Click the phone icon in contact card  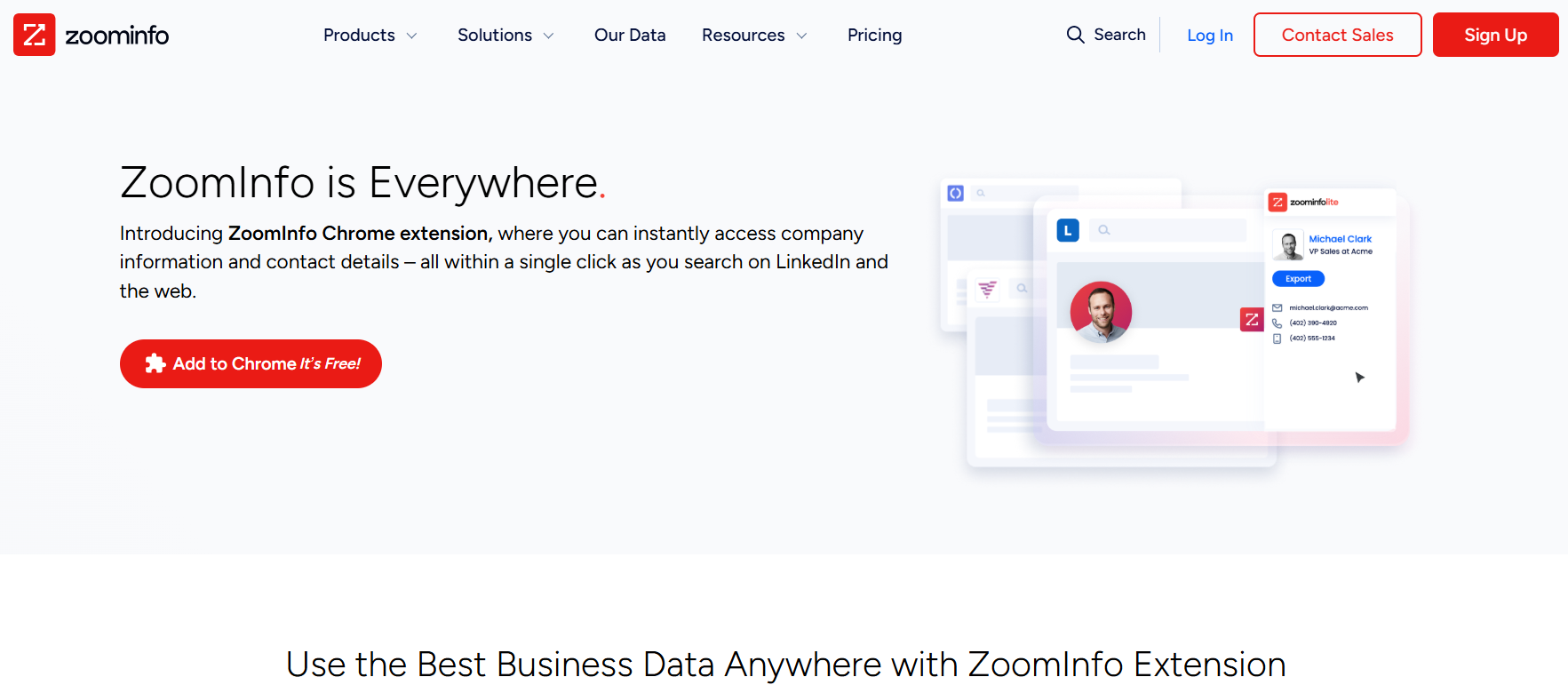click(x=1277, y=323)
